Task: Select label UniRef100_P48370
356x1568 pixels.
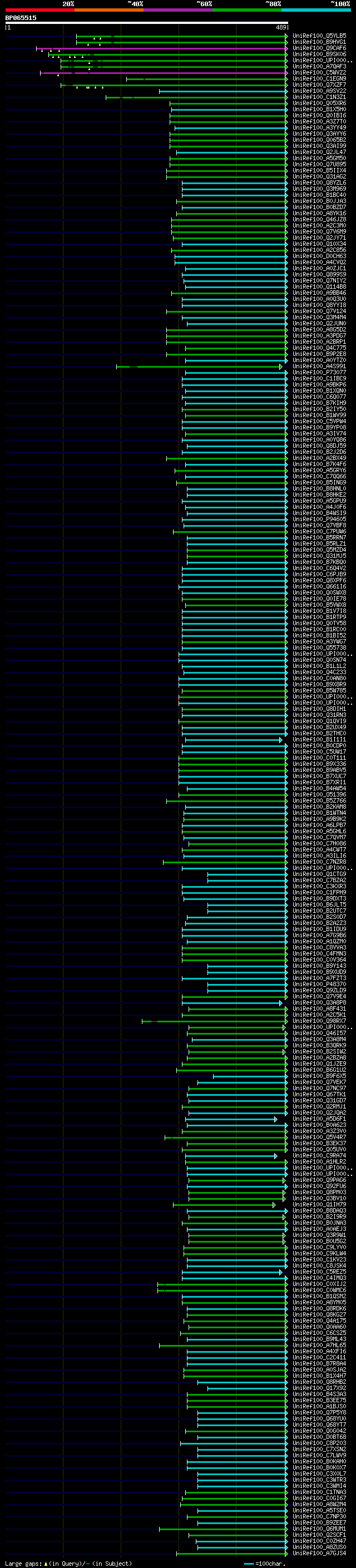Action: 319,985
